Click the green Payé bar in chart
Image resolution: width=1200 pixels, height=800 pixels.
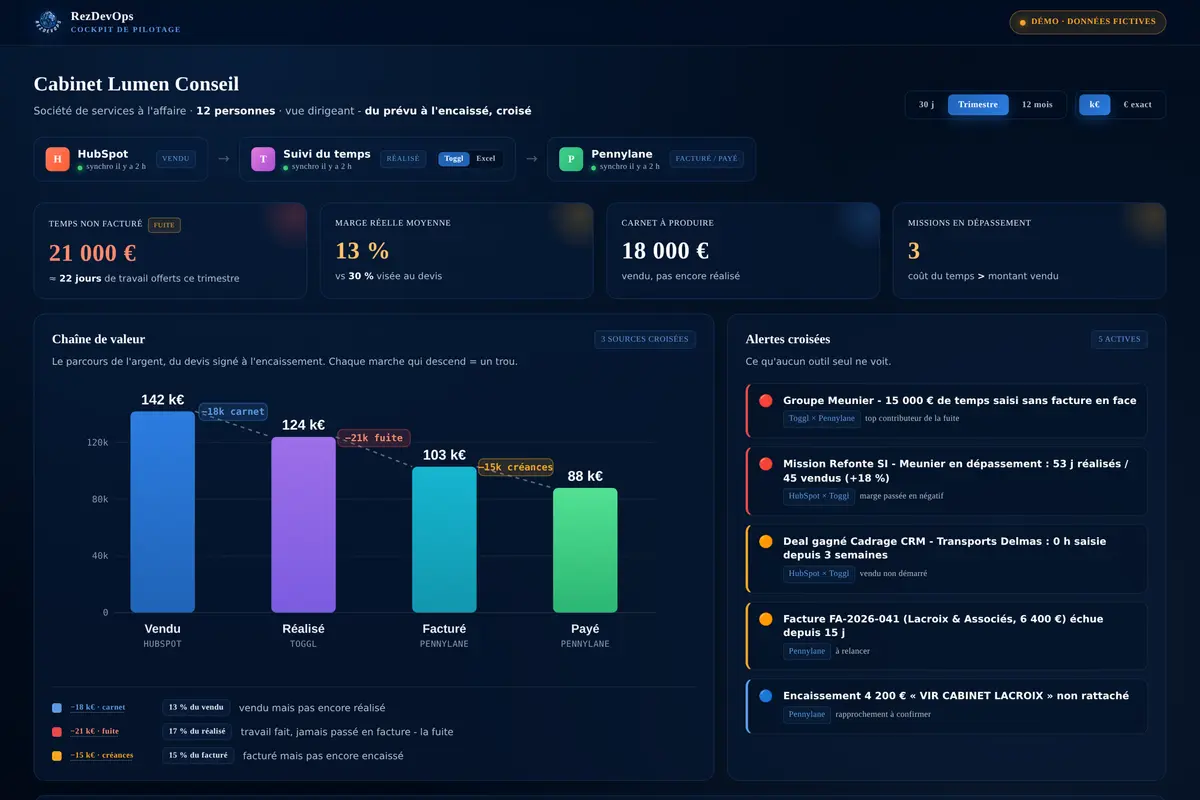[585, 550]
